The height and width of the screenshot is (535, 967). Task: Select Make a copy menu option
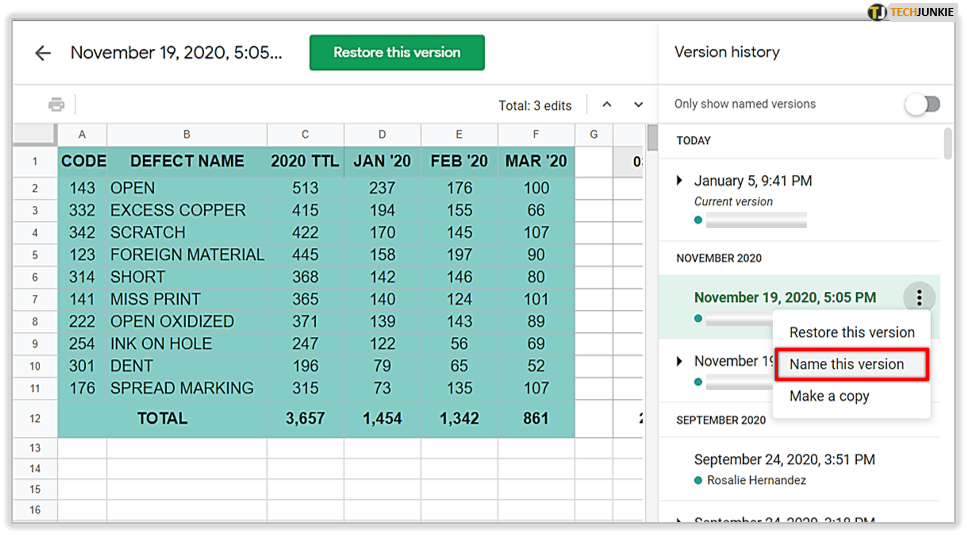point(829,396)
